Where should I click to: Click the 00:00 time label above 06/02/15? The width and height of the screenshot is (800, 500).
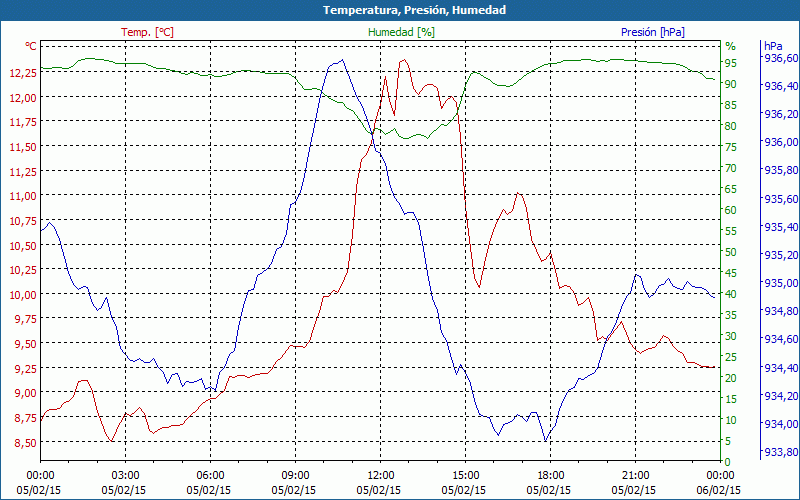tap(720, 476)
